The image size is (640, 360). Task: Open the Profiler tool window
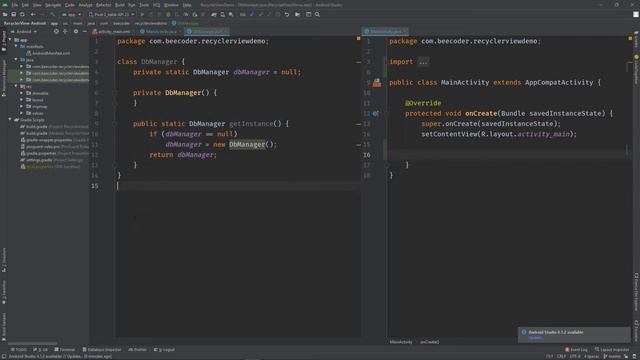pos(138,350)
